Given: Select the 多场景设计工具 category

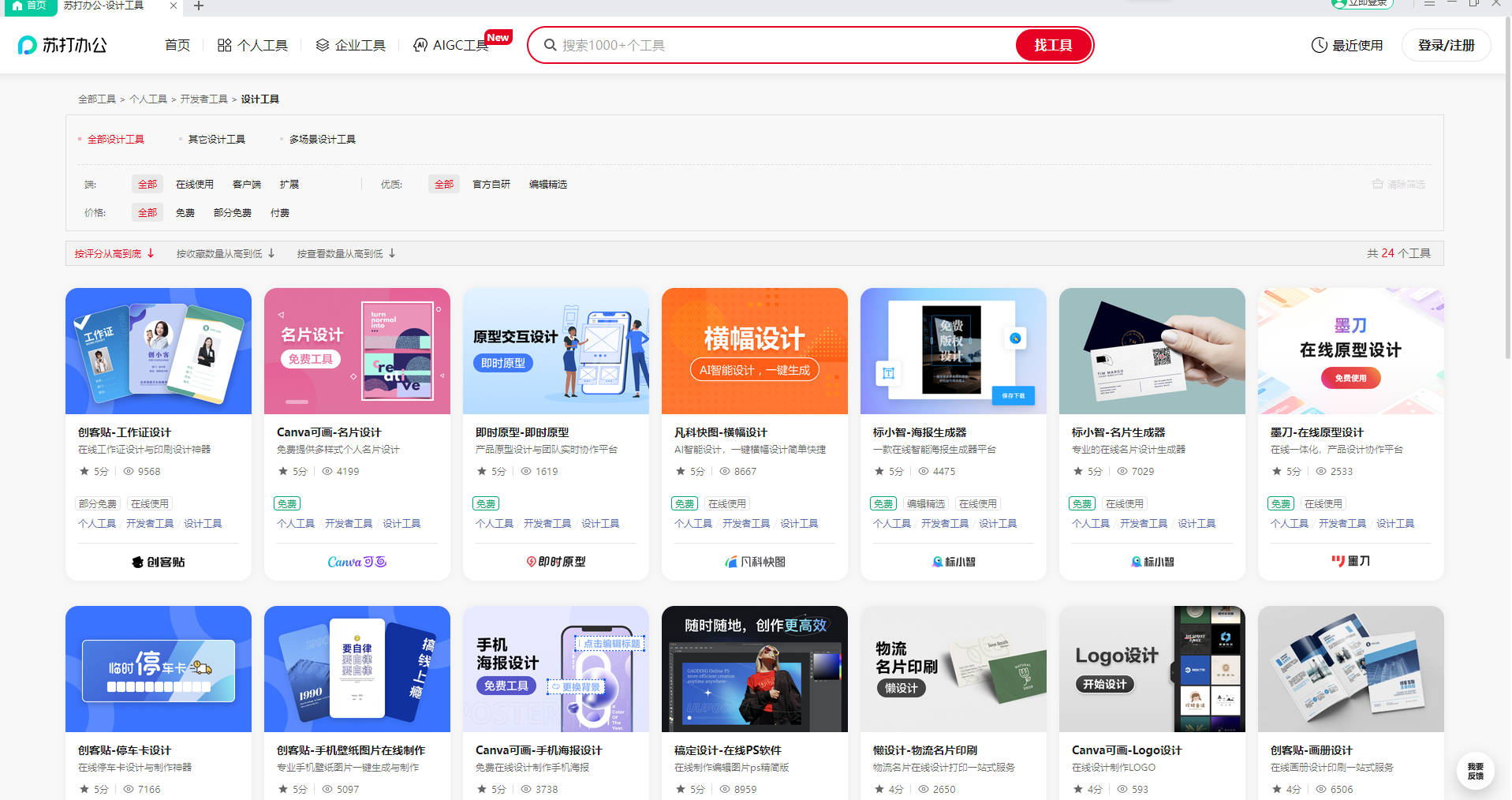Looking at the screenshot, I should click(322, 139).
